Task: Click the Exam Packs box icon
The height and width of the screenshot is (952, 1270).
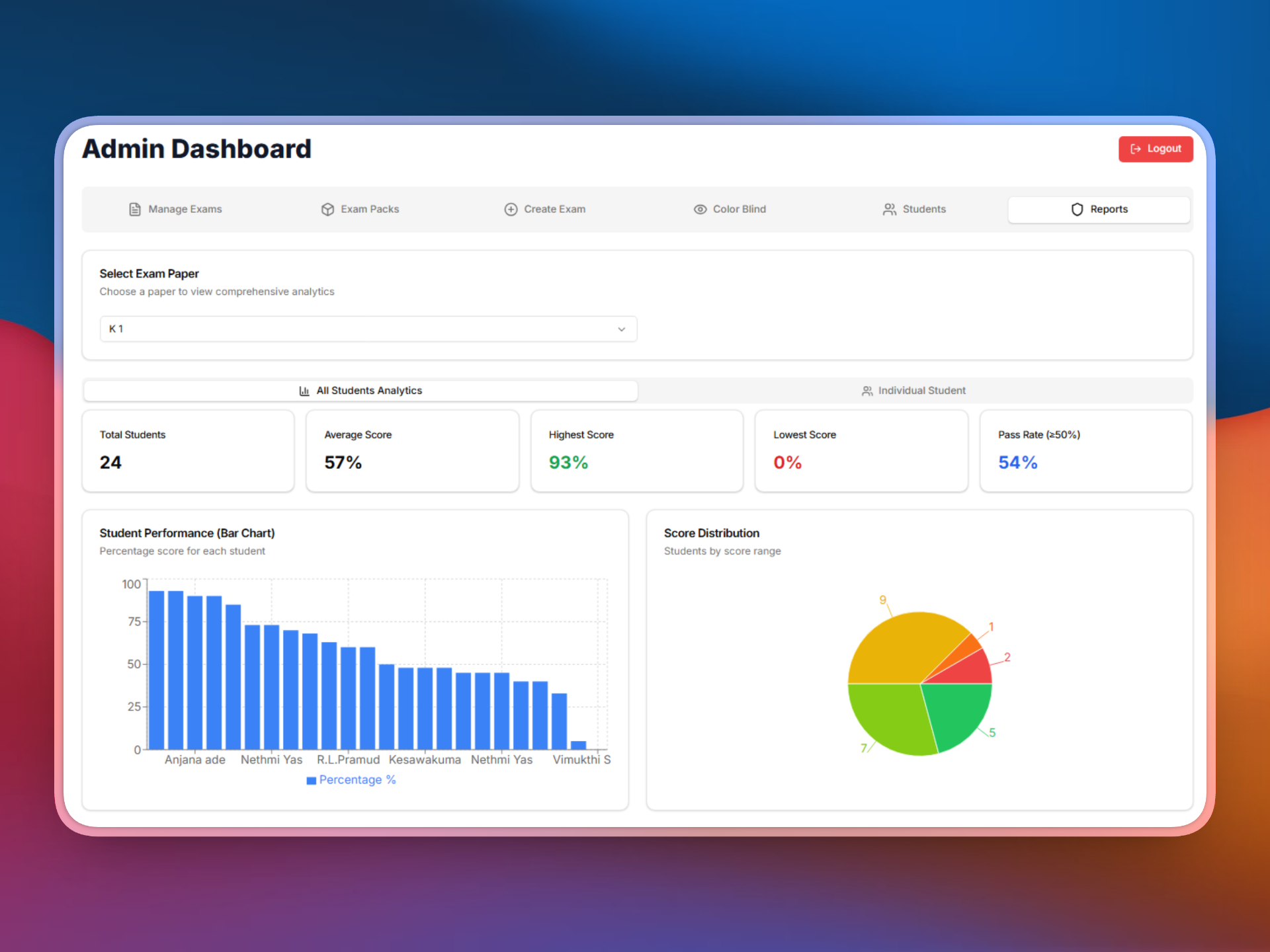Action: point(327,210)
